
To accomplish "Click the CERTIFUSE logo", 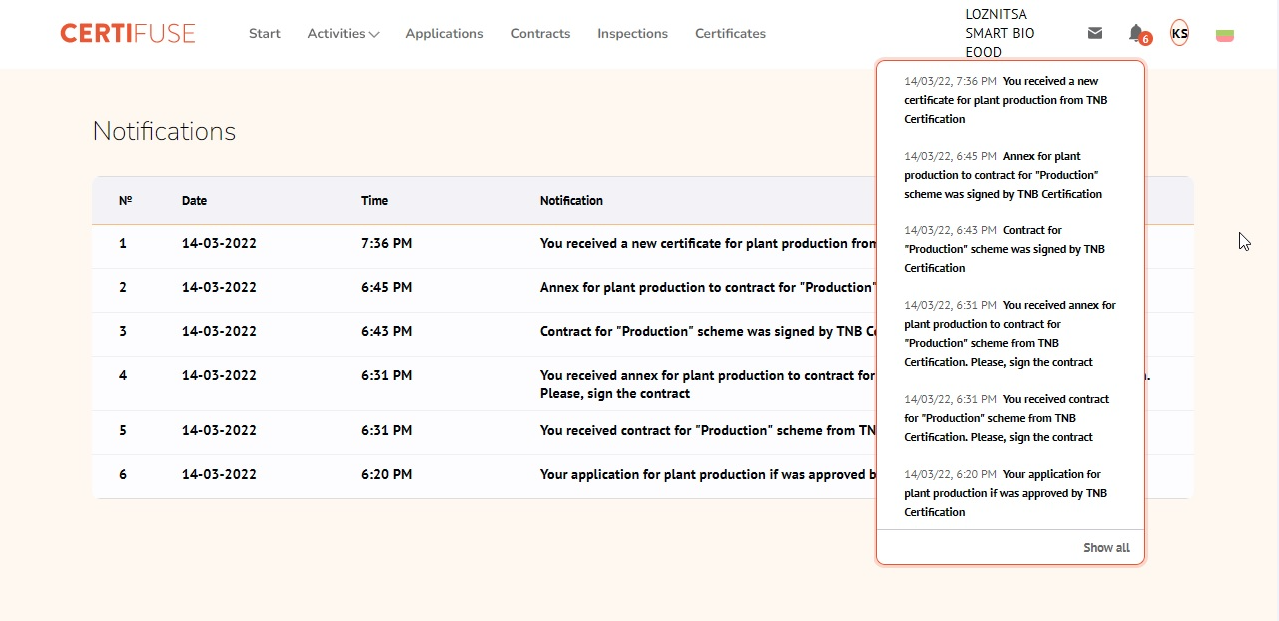I will tap(128, 33).
